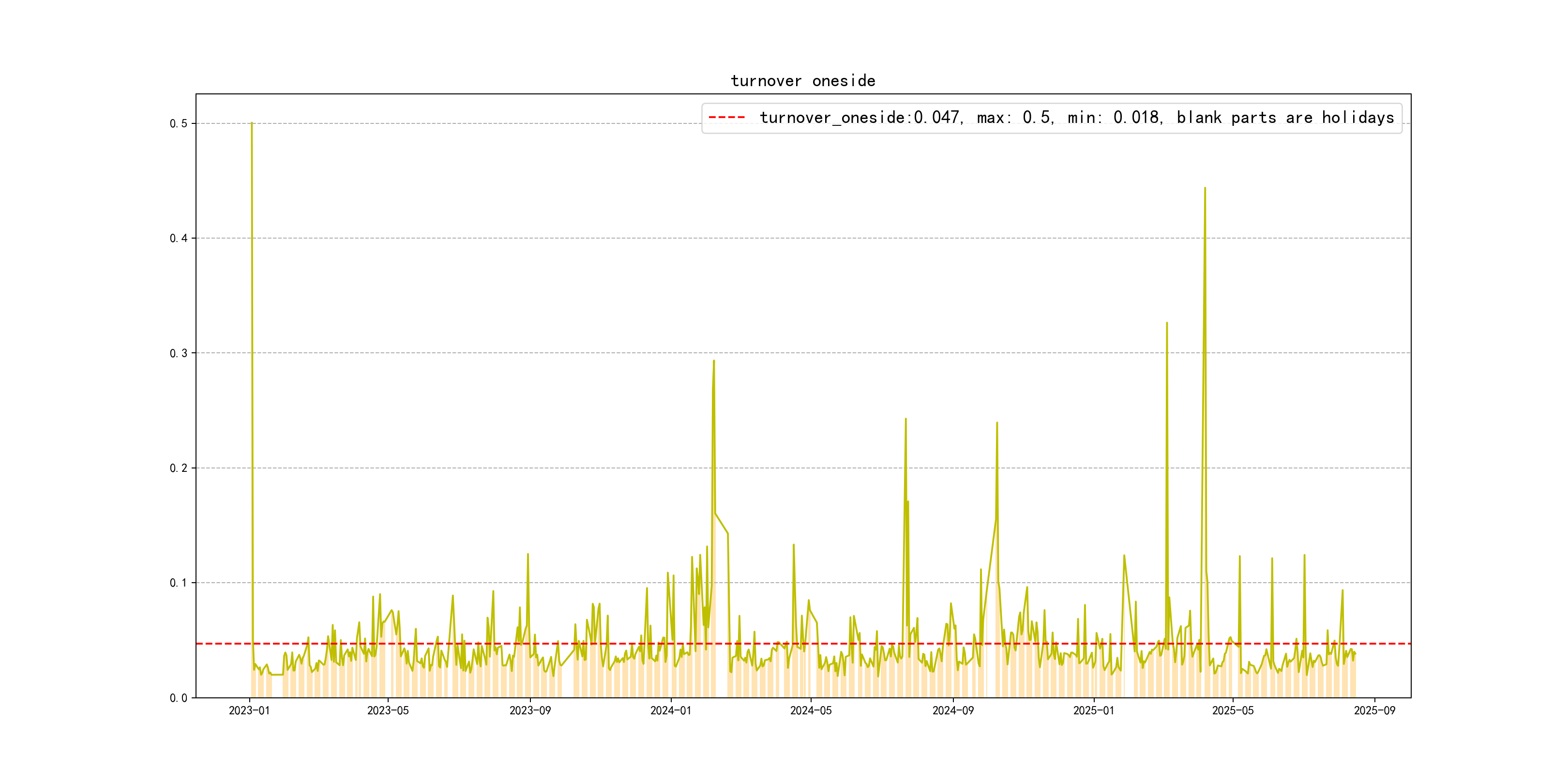
Task: Click the 2024-01 x-axis label
Action: click(671, 710)
